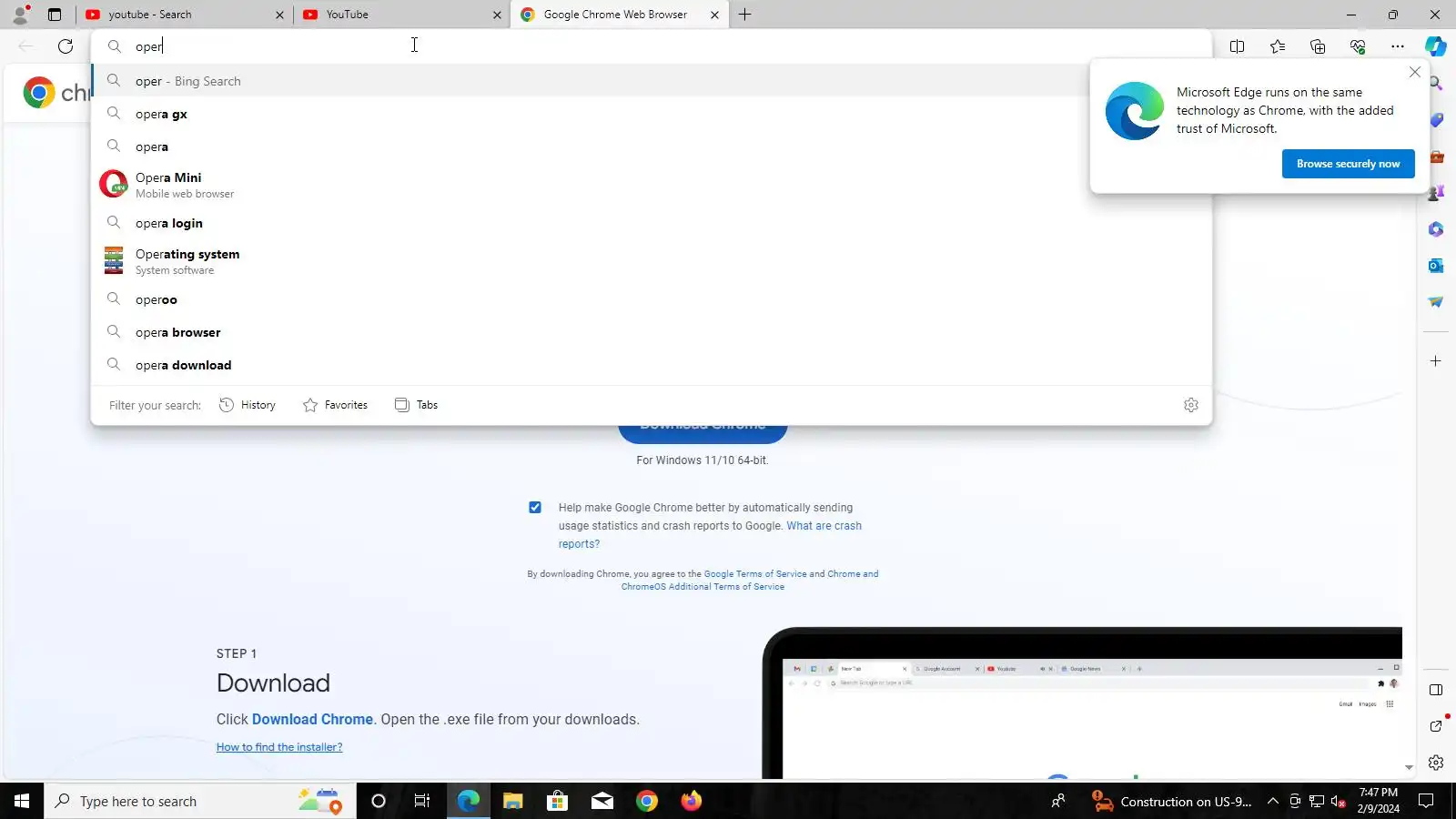Select the Operating system suggestion

[x=652, y=261]
